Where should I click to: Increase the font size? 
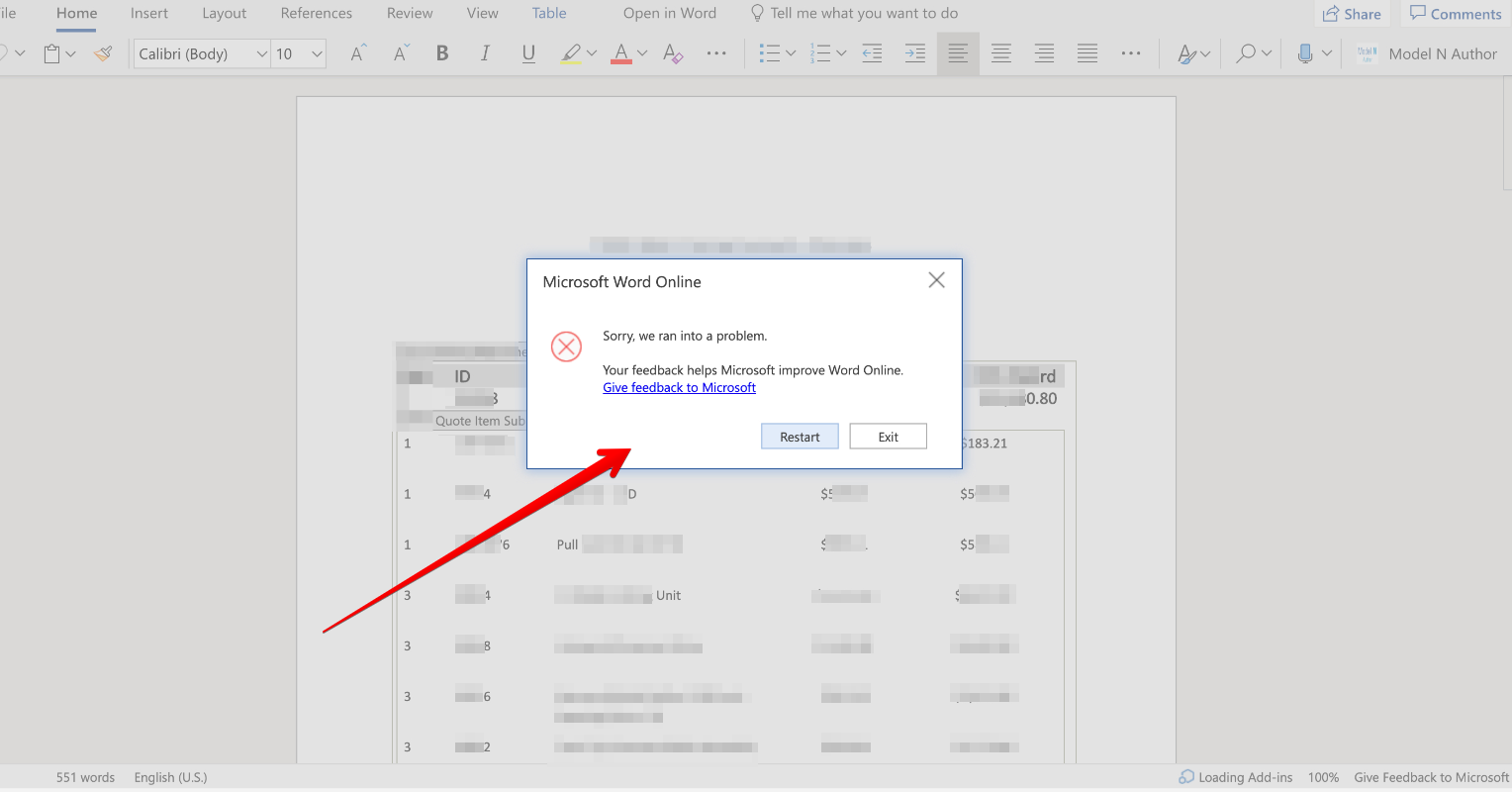[356, 53]
